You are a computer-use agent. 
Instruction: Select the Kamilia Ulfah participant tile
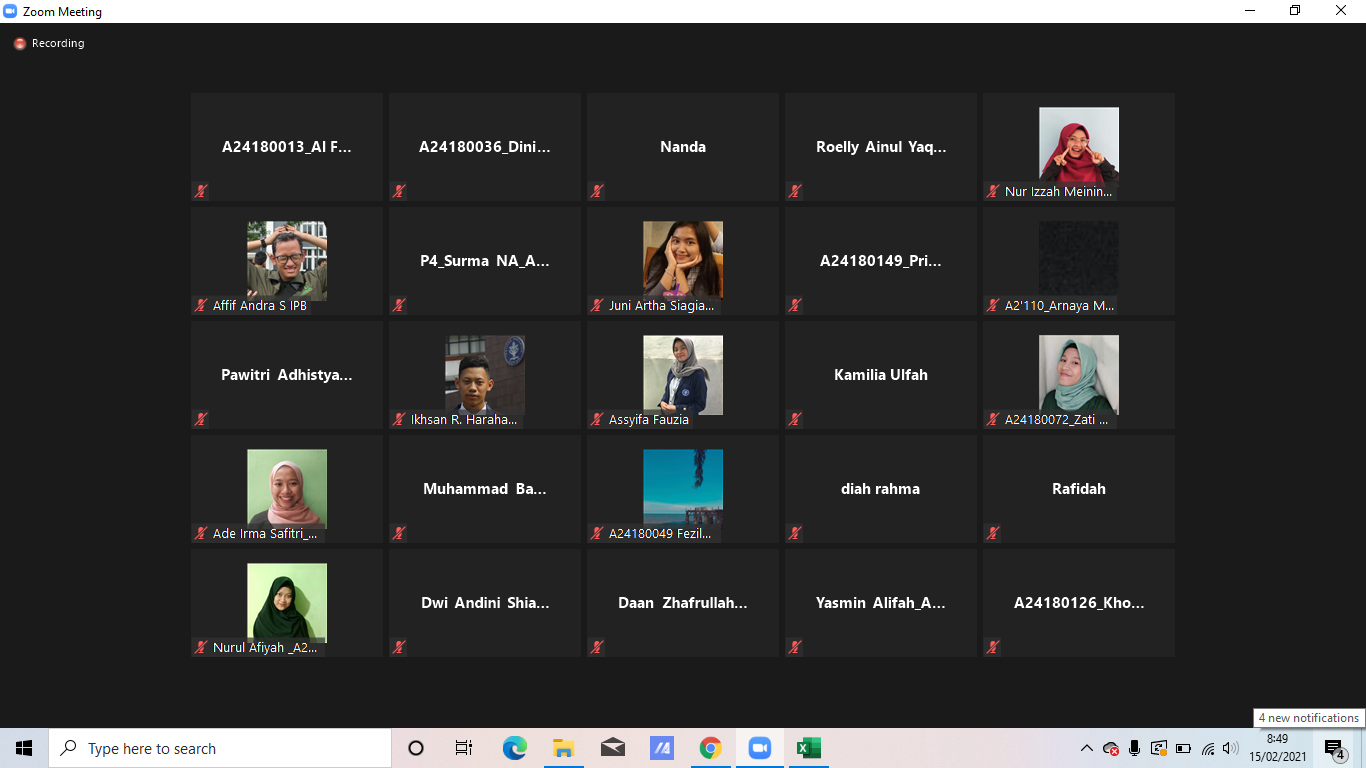[881, 375]
